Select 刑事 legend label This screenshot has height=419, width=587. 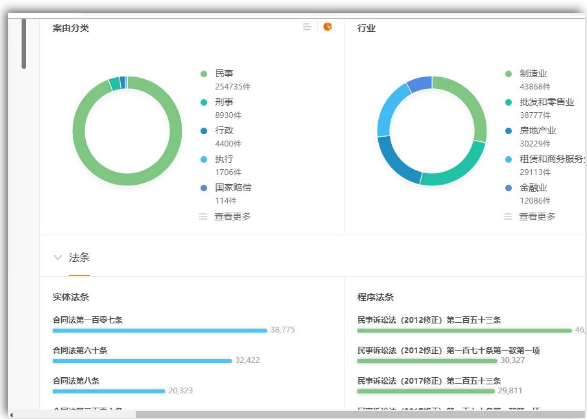point(224,102)
